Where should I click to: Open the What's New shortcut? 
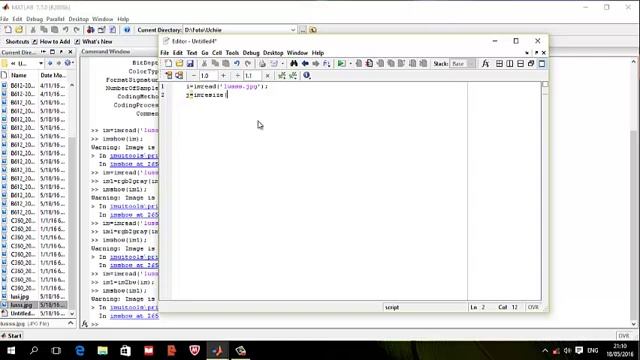point(93,42)
